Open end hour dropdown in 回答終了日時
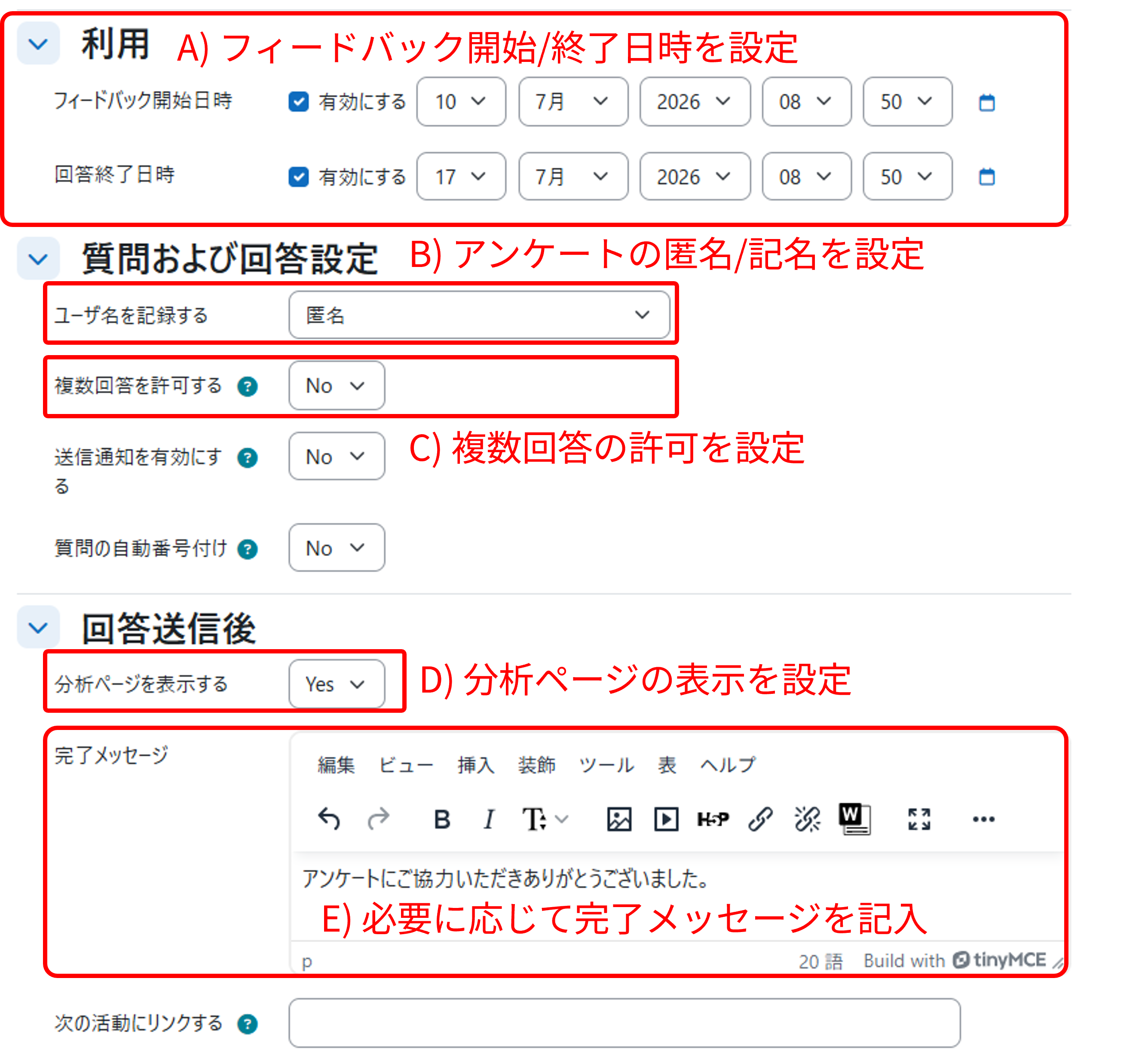Viewport: 1148px width, 1064px height. 807,176
